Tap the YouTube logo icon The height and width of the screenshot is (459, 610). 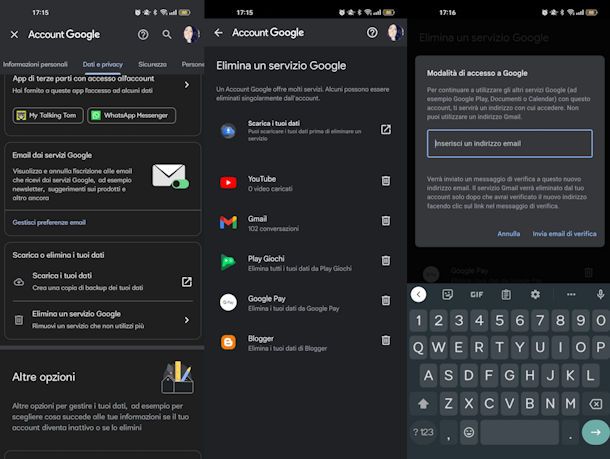pyautogui.click(x=228, y=182)
